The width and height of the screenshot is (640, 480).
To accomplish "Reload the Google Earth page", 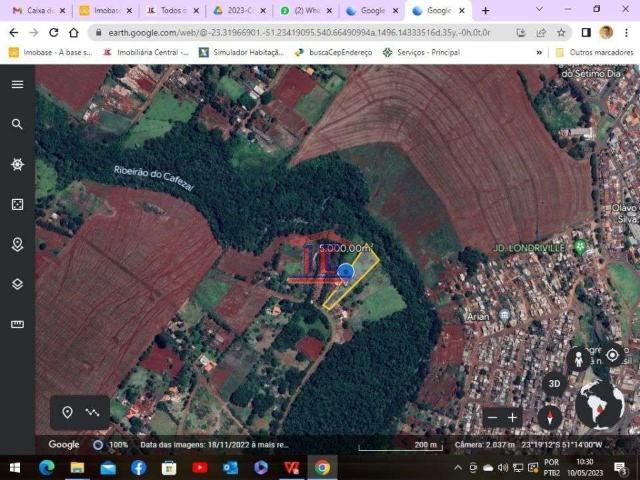I will point(53,33).
